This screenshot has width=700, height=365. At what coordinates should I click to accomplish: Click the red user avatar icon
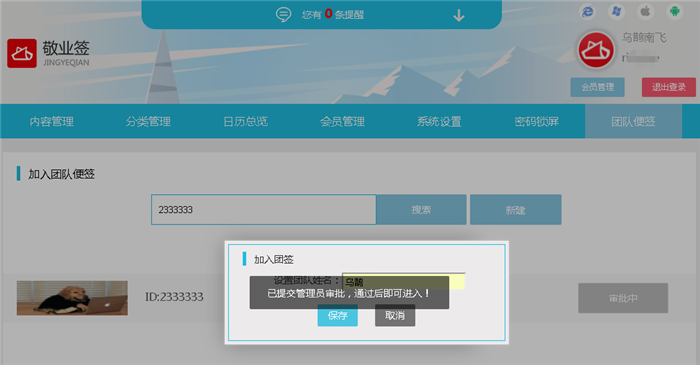[596, 50]
